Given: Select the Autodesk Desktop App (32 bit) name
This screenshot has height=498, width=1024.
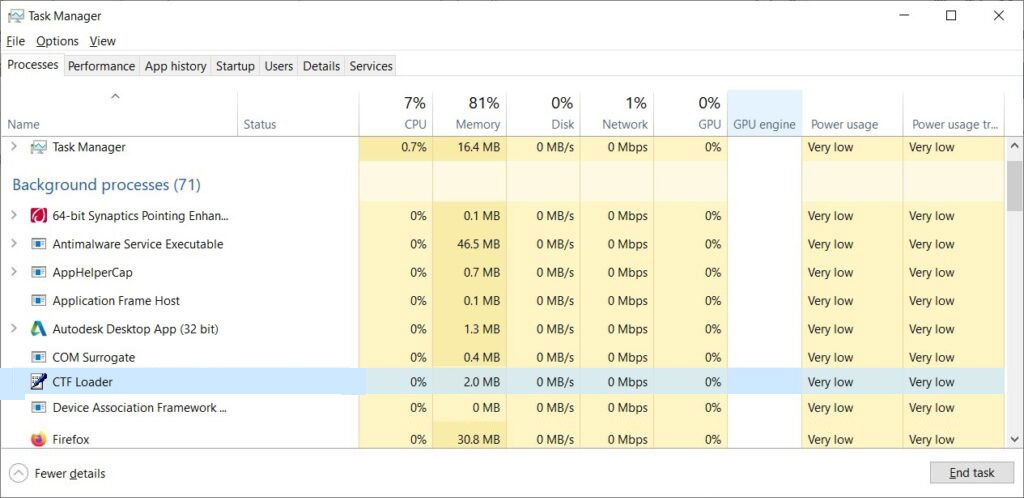Looking at the screenshot, I should point(135,330).
